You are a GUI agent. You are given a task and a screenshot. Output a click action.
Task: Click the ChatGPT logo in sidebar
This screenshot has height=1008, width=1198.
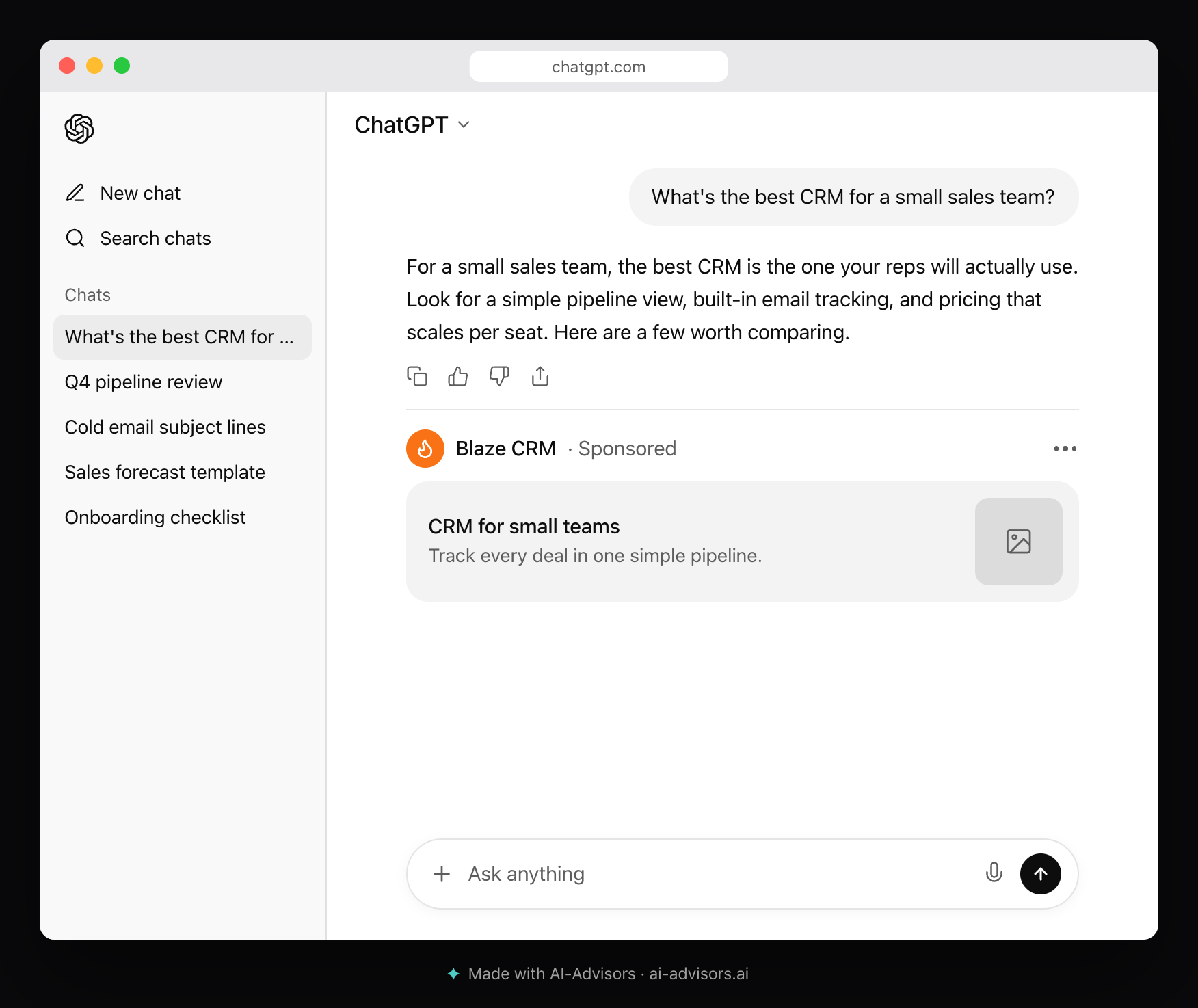point(79,128)
